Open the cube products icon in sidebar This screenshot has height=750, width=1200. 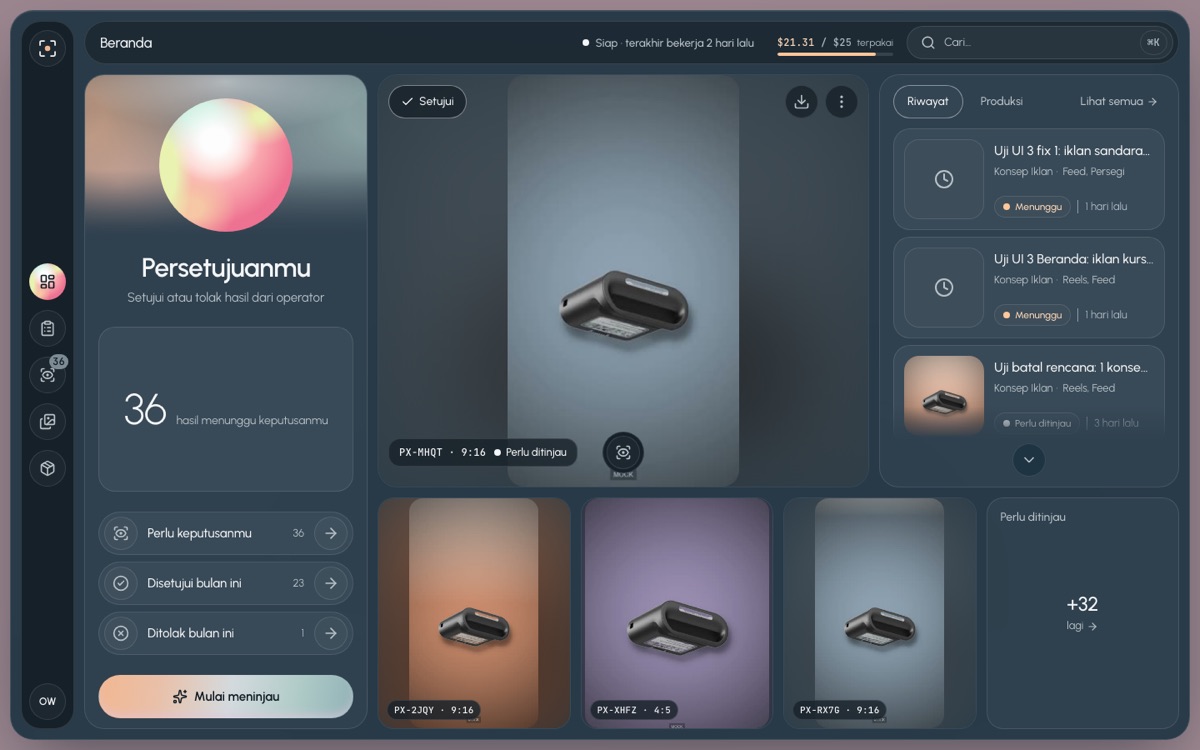[47, 468]
